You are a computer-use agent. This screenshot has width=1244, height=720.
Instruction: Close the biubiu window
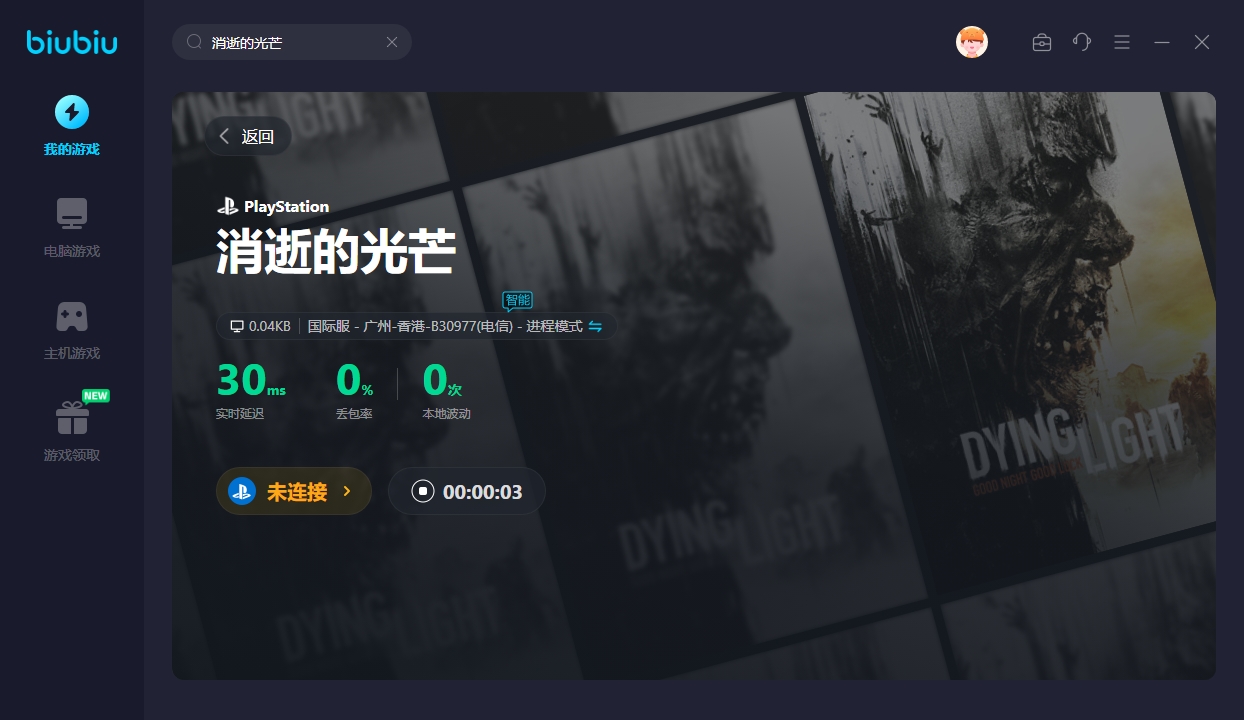pos(1202,42)
